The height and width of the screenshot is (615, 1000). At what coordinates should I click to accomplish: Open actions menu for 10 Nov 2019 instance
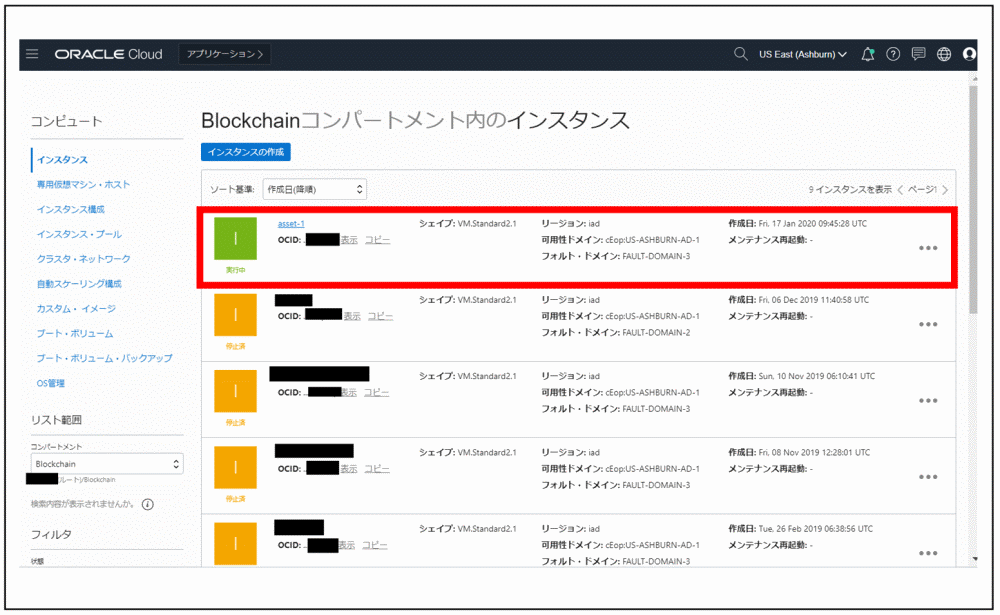(928, 401)
